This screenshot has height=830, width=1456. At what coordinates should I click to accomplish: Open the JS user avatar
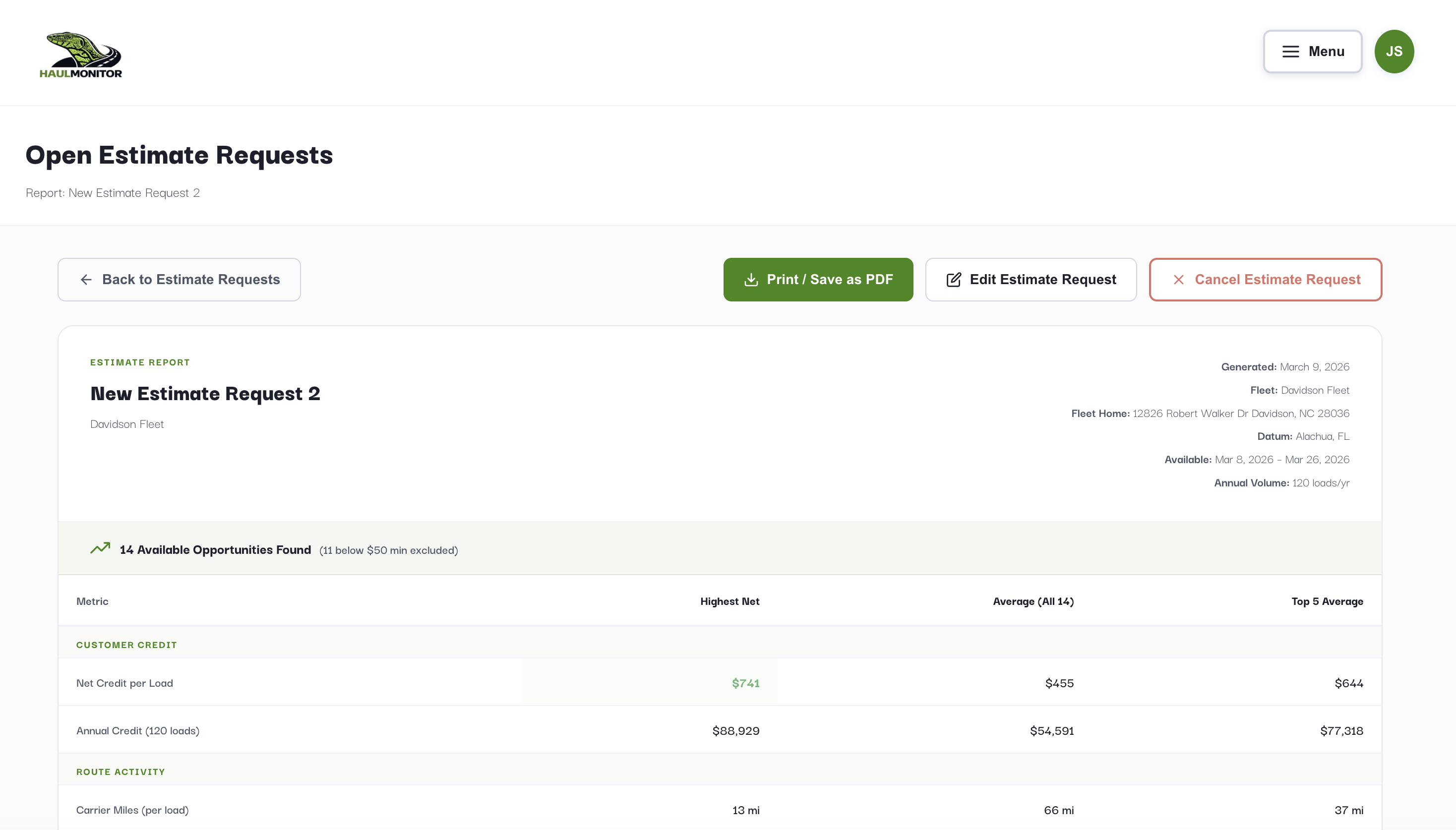point(1394,51)
